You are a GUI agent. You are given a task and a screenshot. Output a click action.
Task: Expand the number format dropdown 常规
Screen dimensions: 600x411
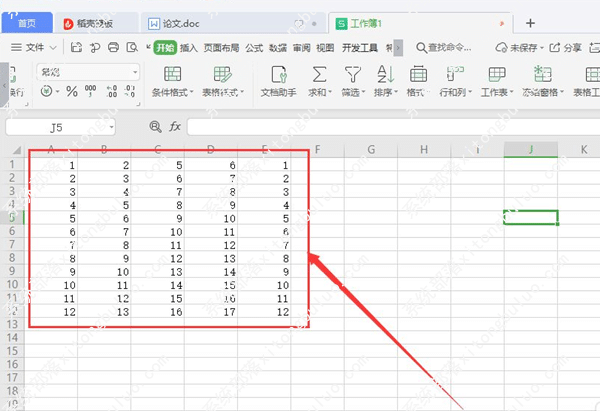[135, 71]
